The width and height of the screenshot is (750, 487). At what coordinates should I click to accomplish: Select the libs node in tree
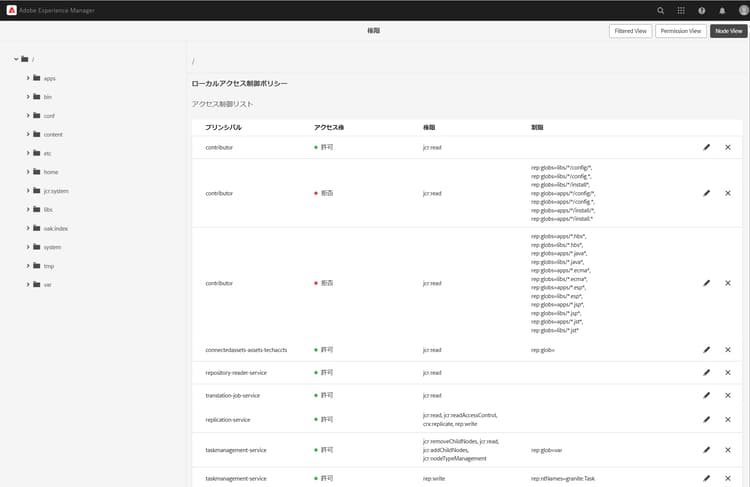(x=48, y=210)
